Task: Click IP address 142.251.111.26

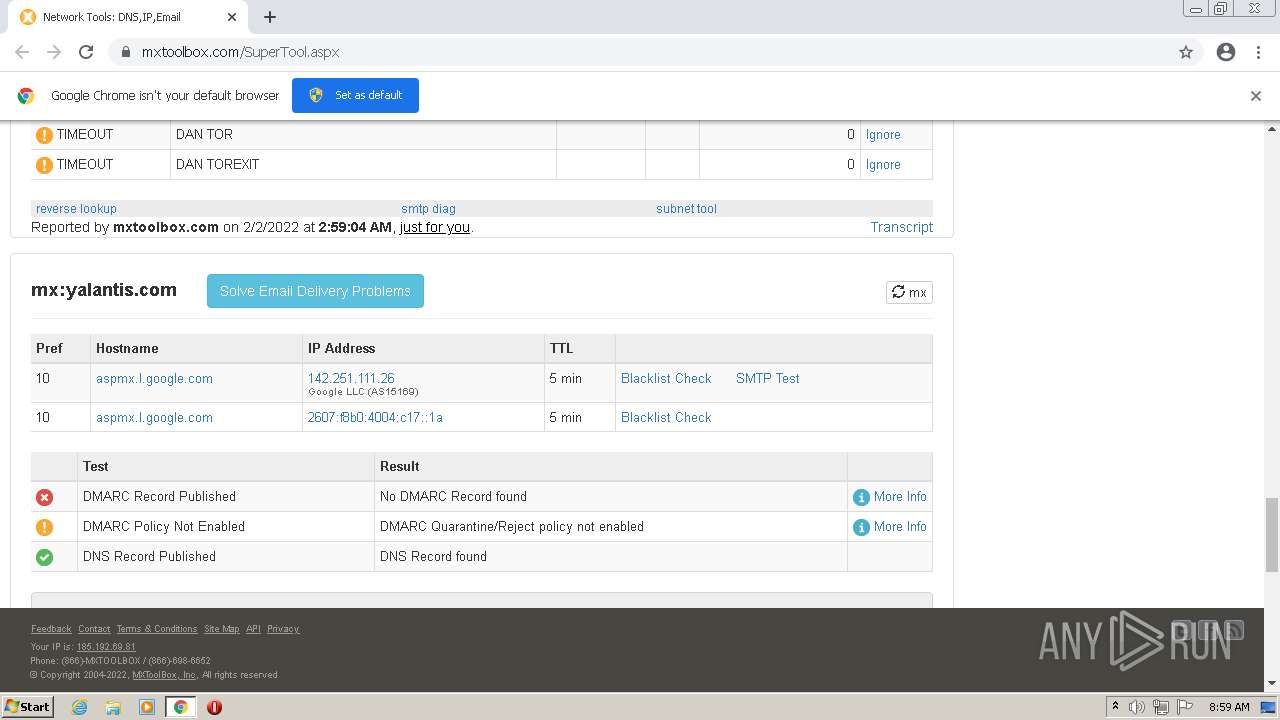Action: click(x=351, y=379)
